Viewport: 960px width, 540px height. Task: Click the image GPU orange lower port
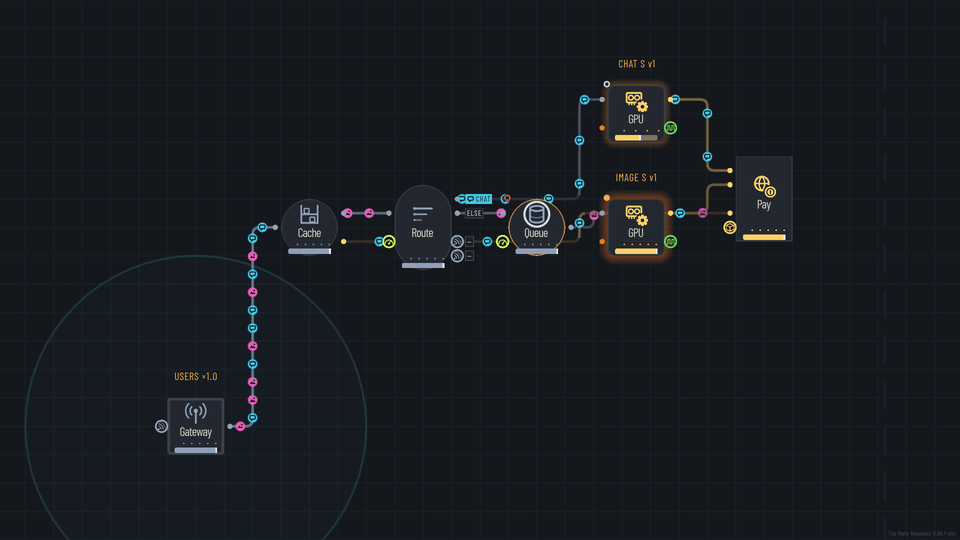602,242
